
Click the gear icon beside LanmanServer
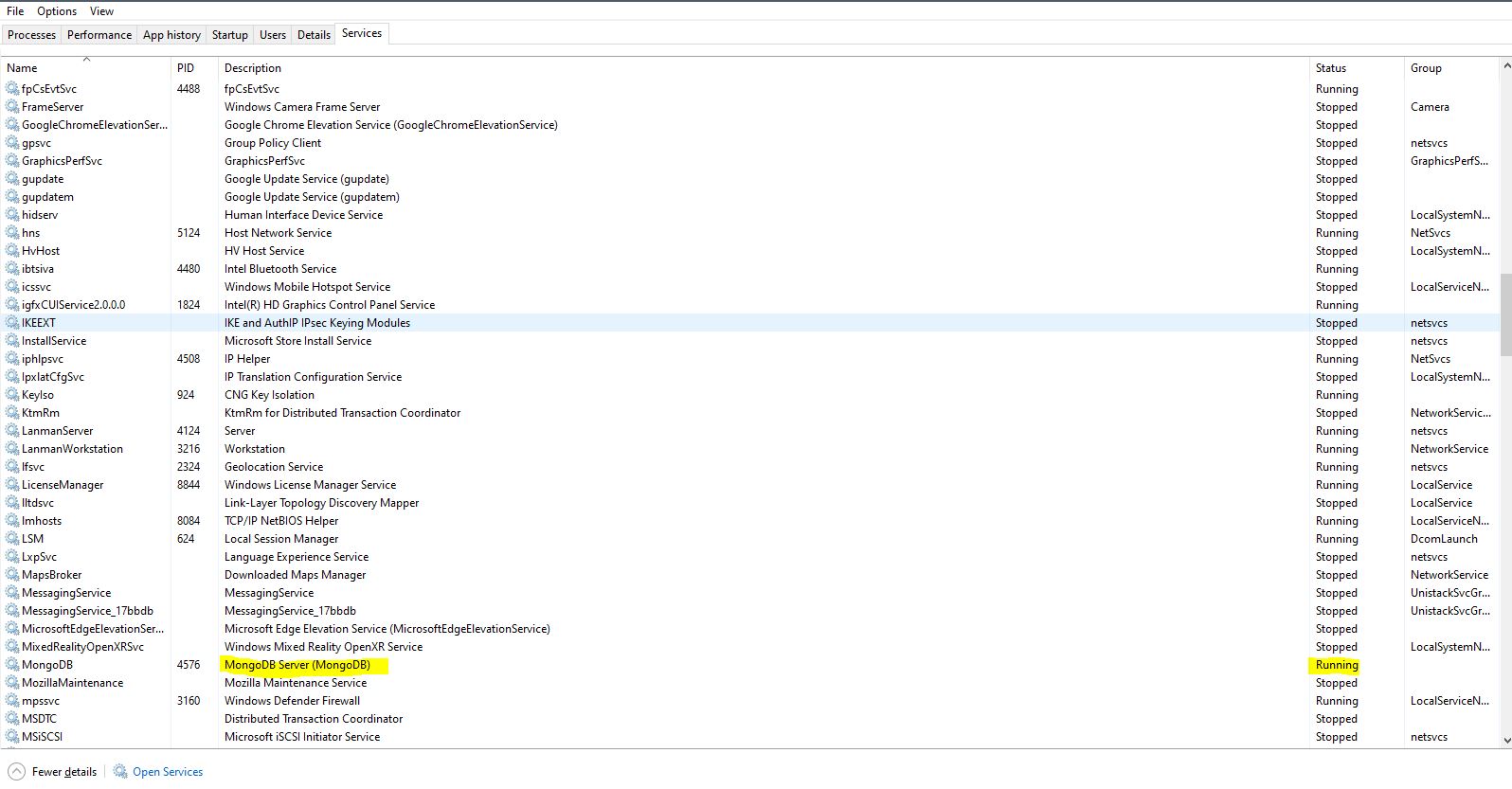point(12,431)
